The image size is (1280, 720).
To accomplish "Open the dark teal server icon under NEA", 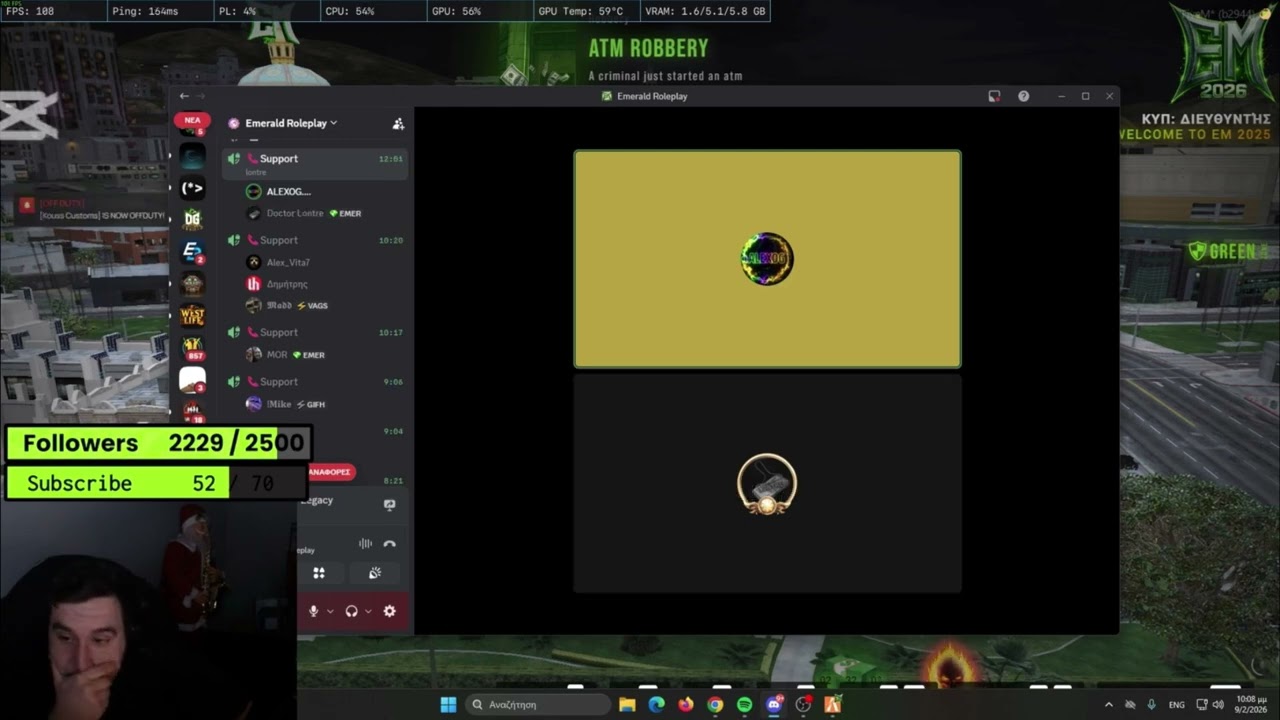I will 192,156.
